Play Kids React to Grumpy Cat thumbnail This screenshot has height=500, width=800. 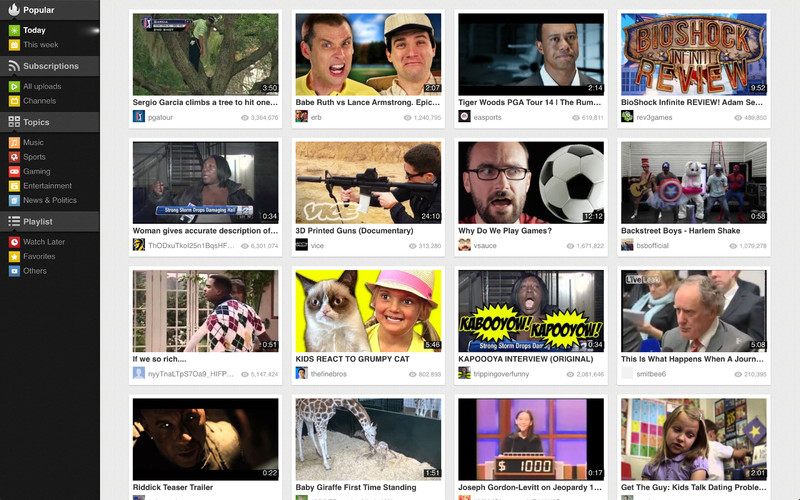point(368,311)
